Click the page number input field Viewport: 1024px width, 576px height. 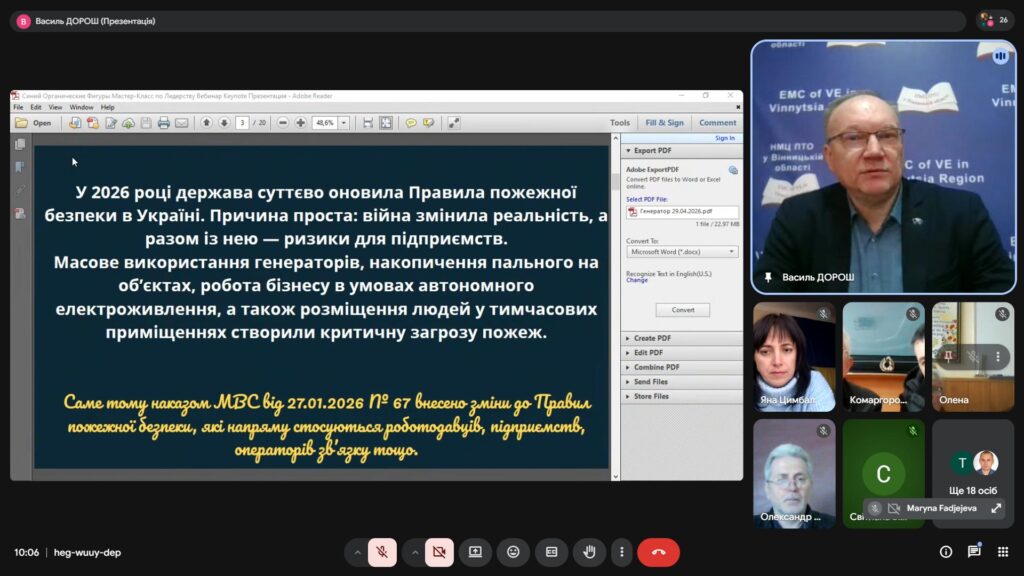tap(242, 123)
